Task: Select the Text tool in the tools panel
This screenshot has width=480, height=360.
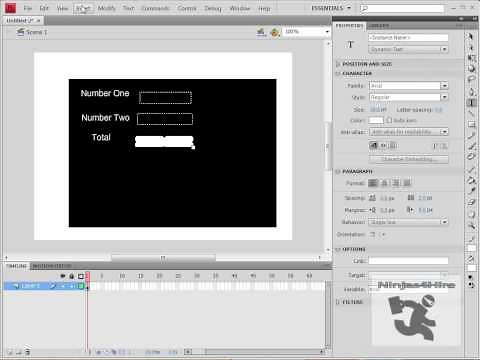Action: tap(471, 103)
